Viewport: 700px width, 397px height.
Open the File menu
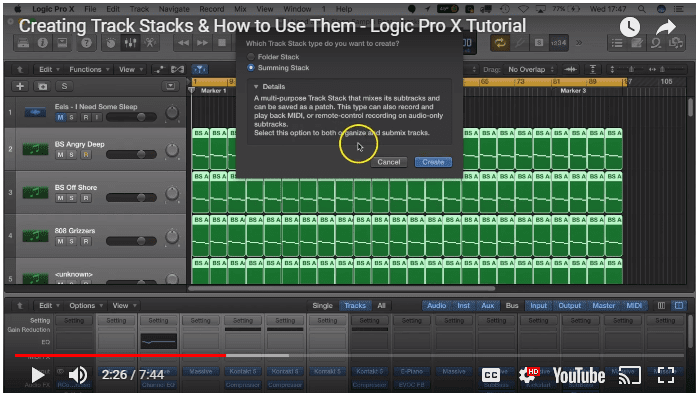tap(90, 9)
